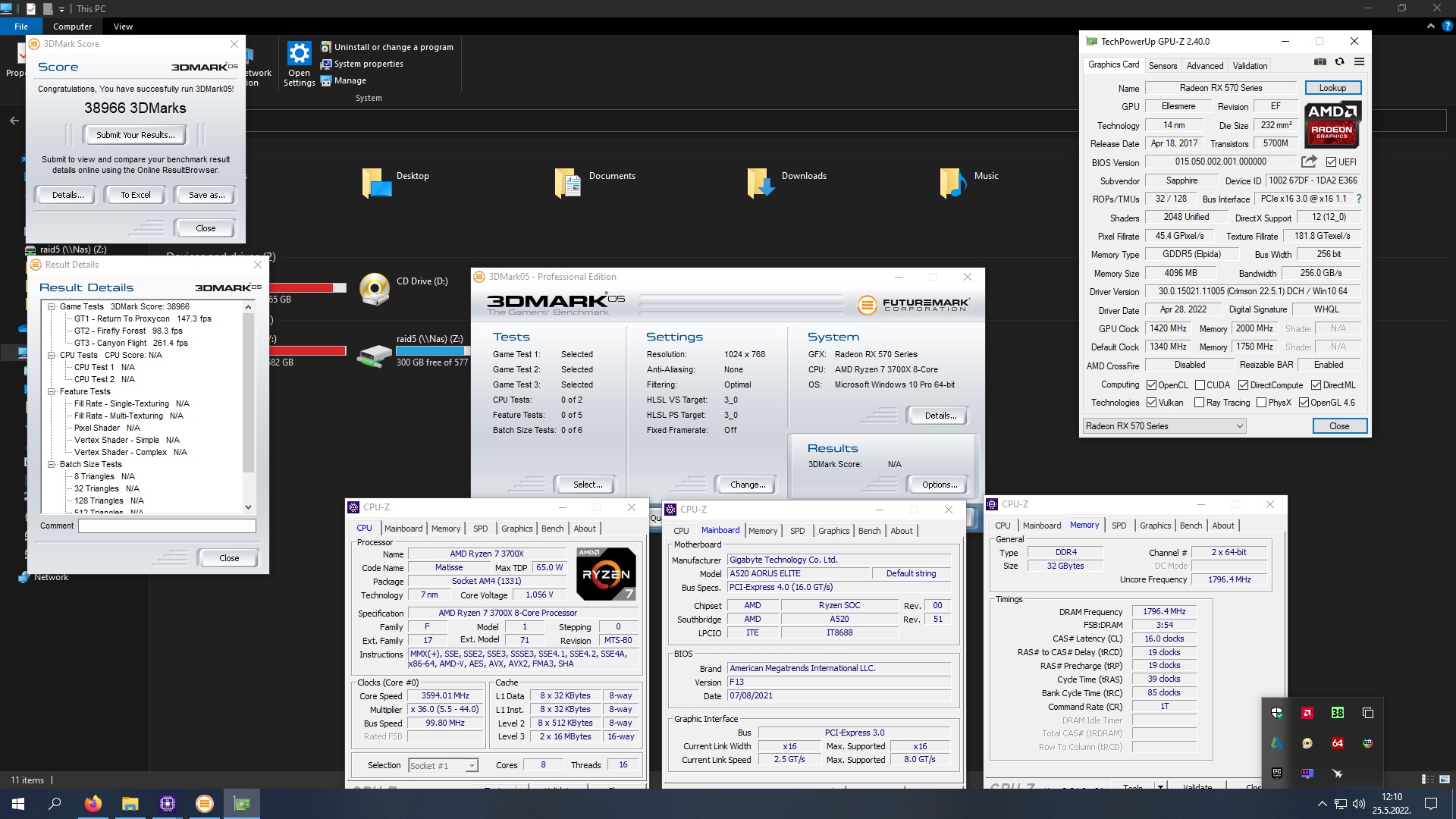The width and height of the screenshot is (1456, 819).
Task: Open the Autodesk tray icon
Action: [1277, 743]
